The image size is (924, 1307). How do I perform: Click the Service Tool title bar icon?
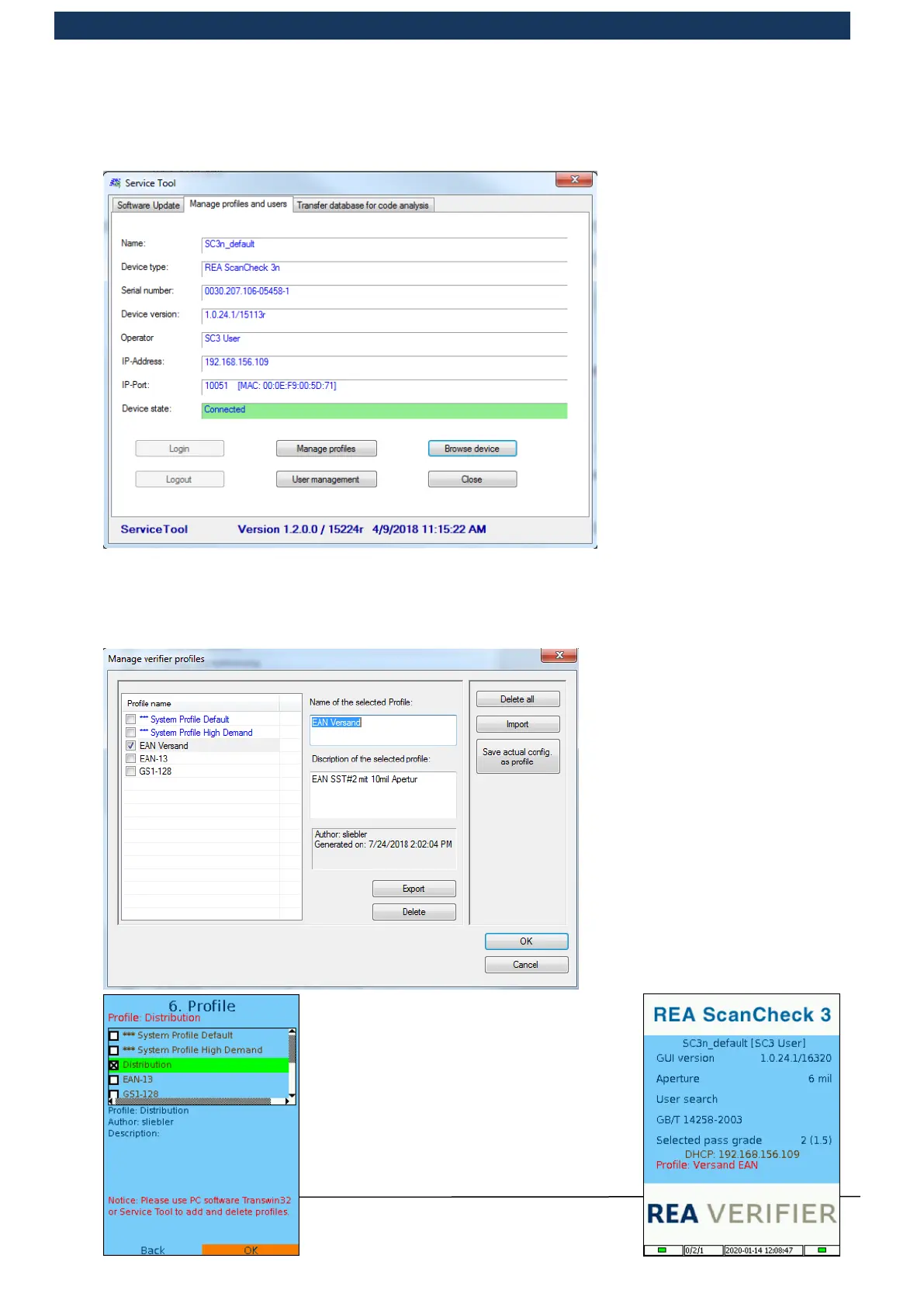pyautogui.click(x=115, y=183)
